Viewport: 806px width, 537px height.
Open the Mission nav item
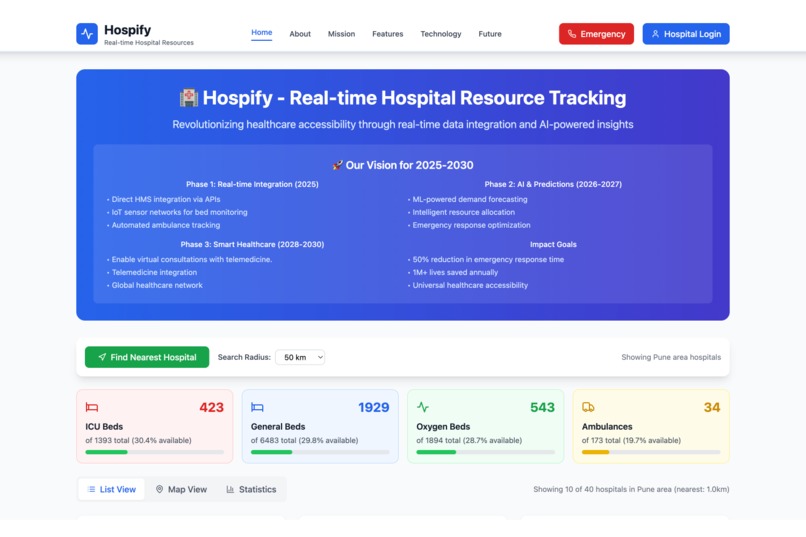(341, 34)
